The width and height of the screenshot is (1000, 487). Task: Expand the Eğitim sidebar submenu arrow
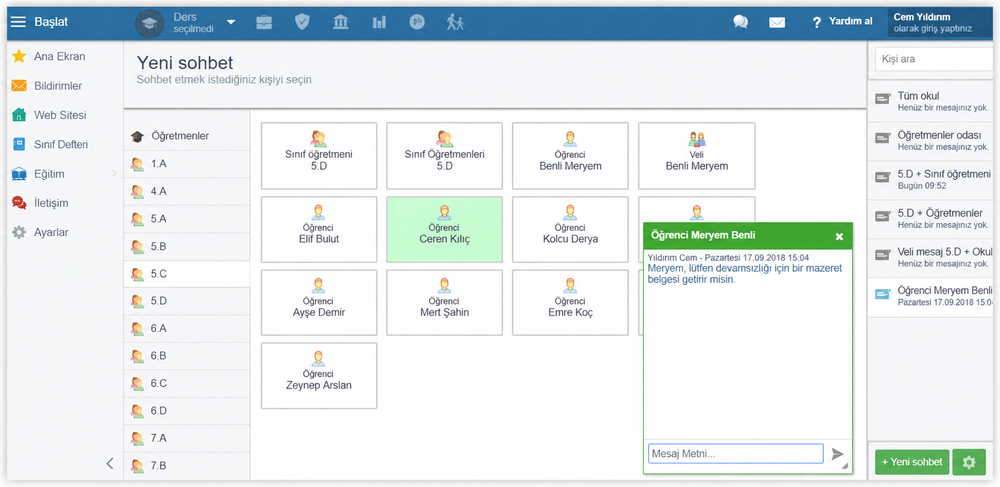[x=114, y=173]
